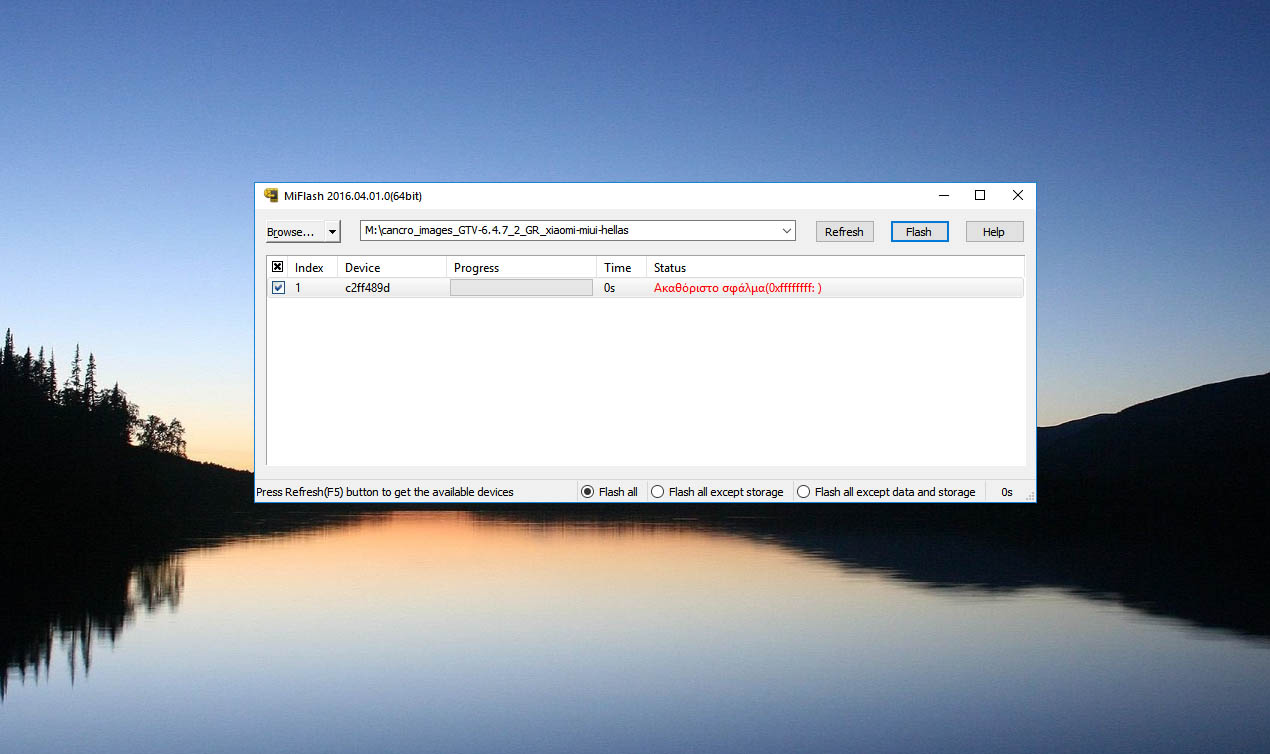Sort by the Index column header

(x=312, y=267)
